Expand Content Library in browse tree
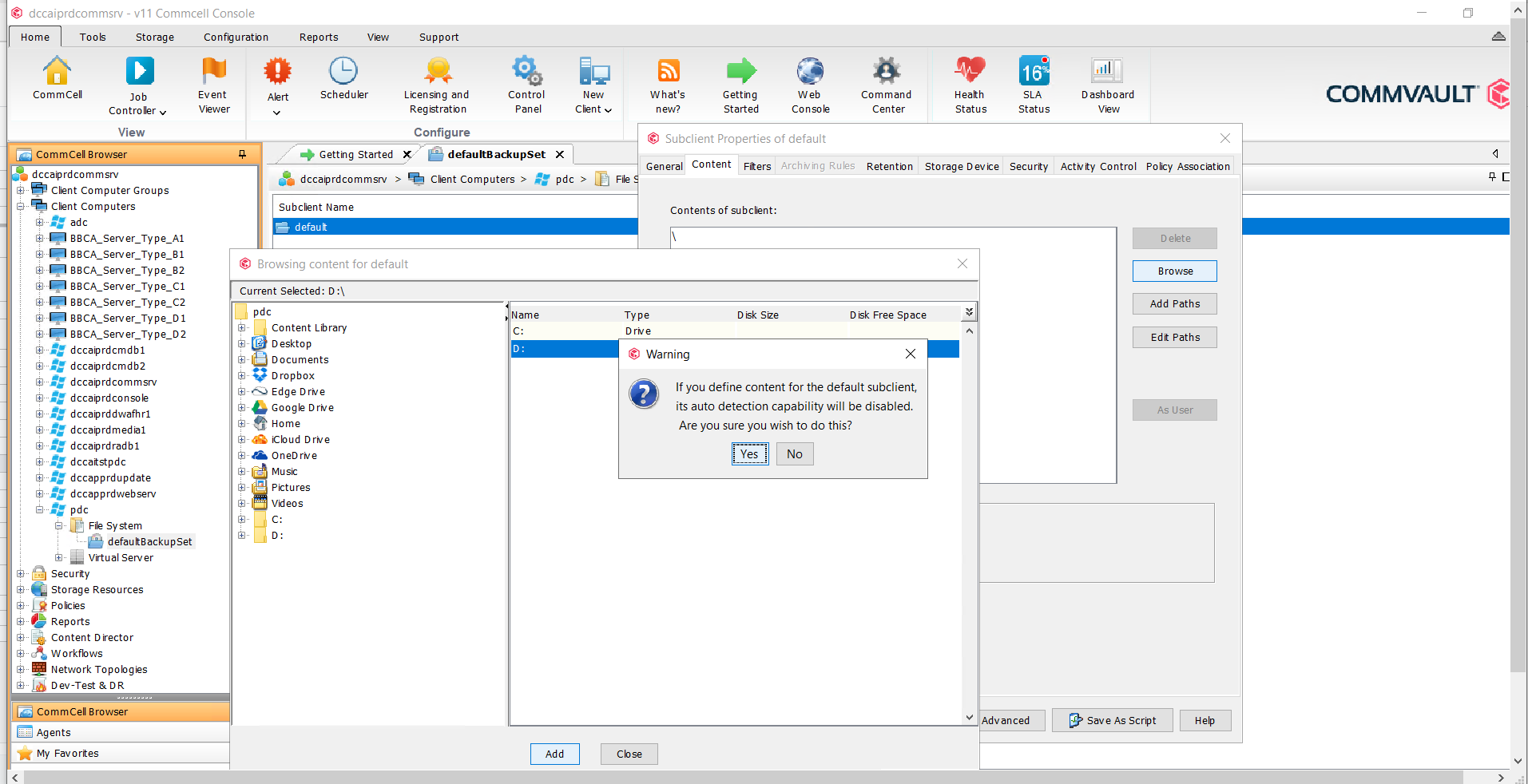This screenshot has height=784, width=1528. click(x=241, y=328)
